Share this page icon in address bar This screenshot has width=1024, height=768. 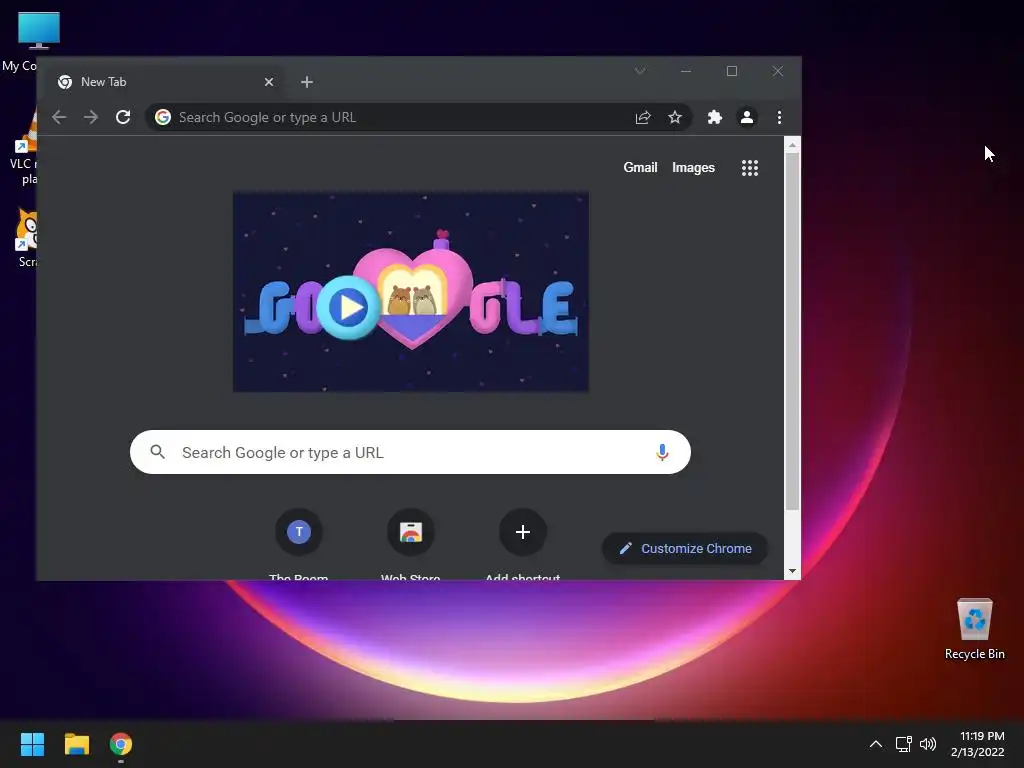[x=643, y=118]
